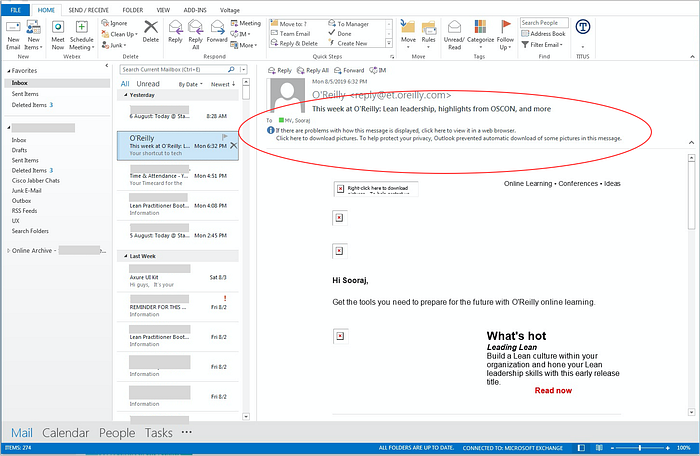The image size is (700, 456).
Task: Collapse the Favorites section
Action: (x=8, y=71)
